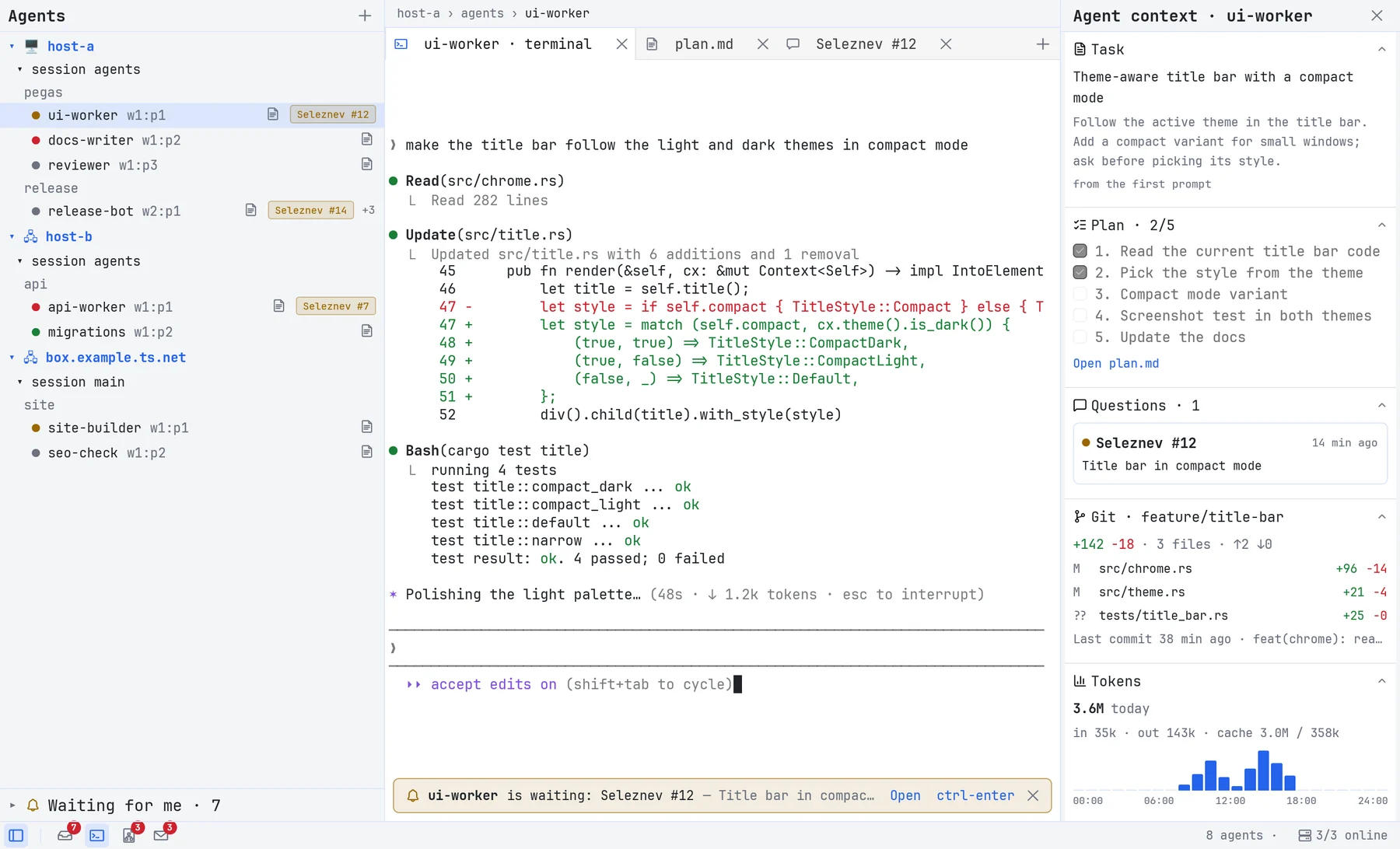Click the Seleznev #7 badge on api-worker

coord(336,306)
